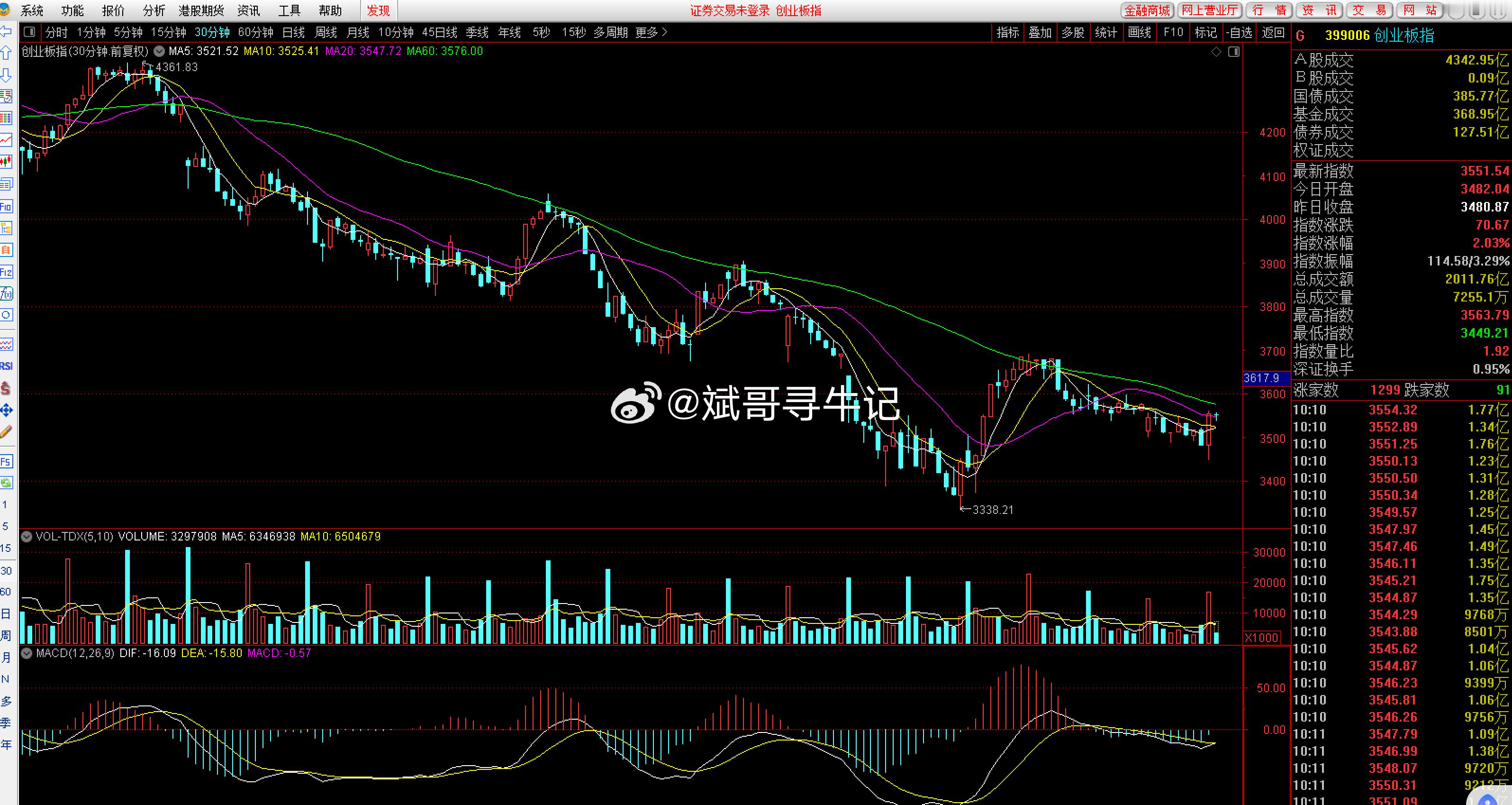Select weekly 周 period in sidebar
This screenshot has width=1512, height=805.
click(5, 636)
